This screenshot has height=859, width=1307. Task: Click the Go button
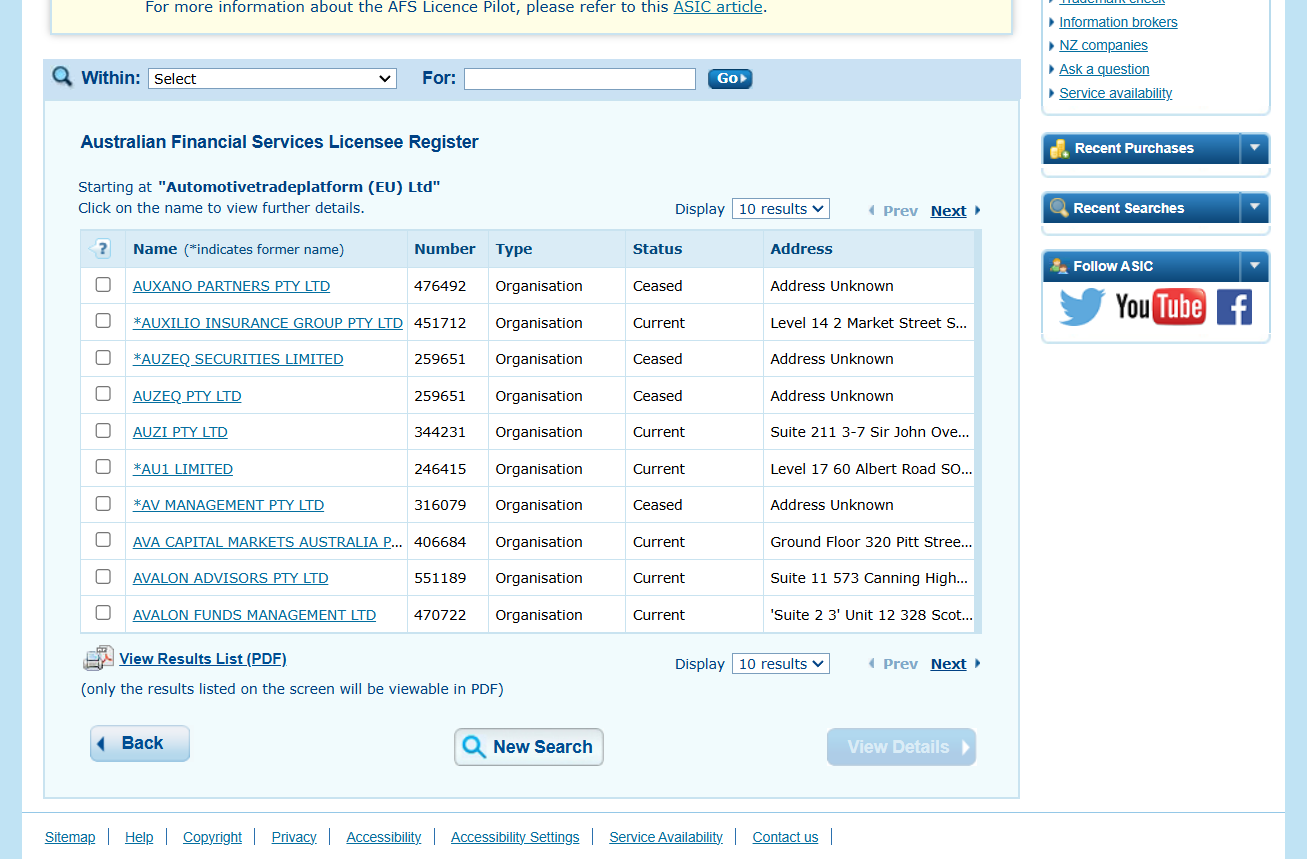(730, 79)
